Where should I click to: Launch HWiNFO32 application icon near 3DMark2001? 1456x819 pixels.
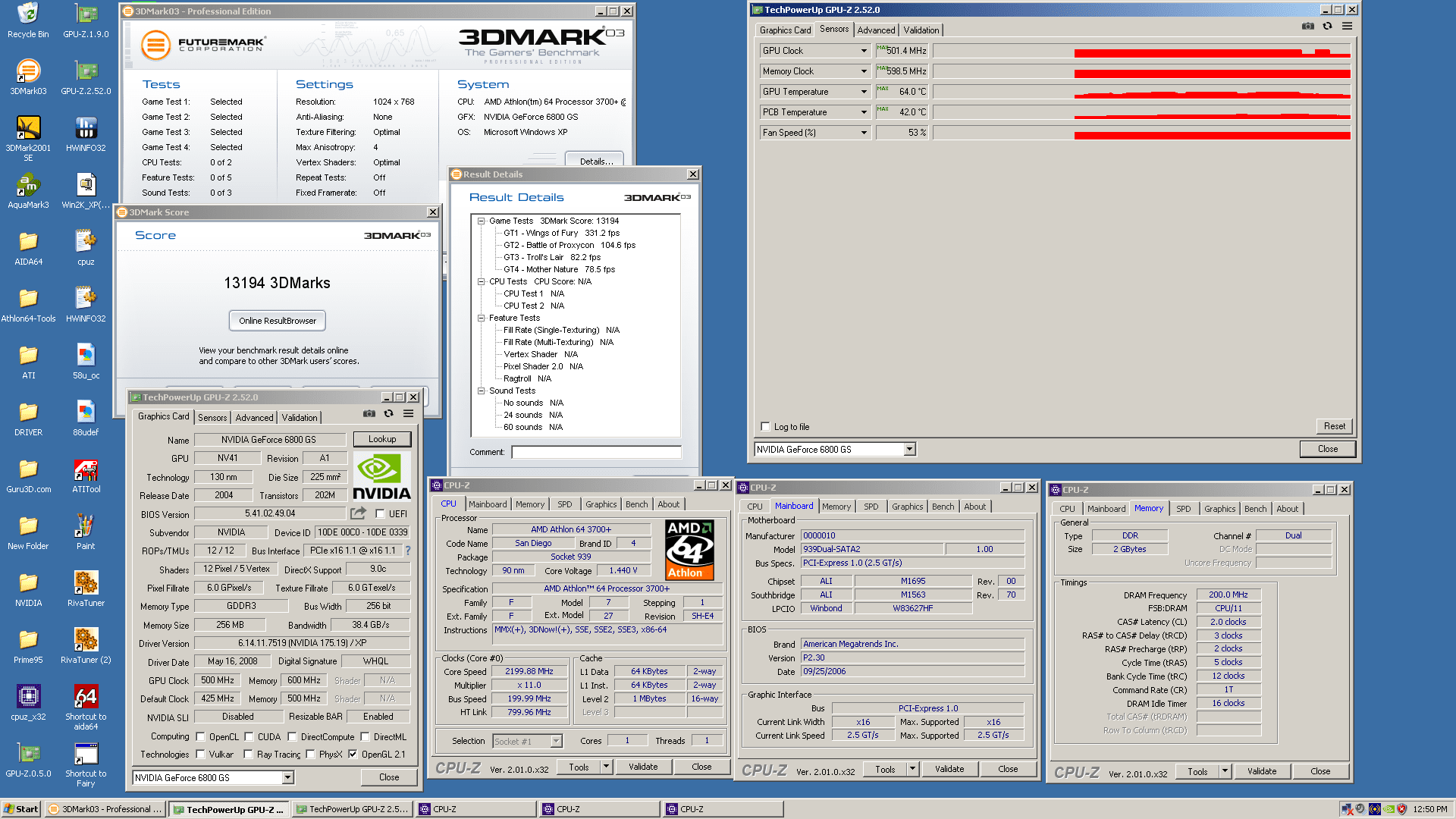(86, 134)
